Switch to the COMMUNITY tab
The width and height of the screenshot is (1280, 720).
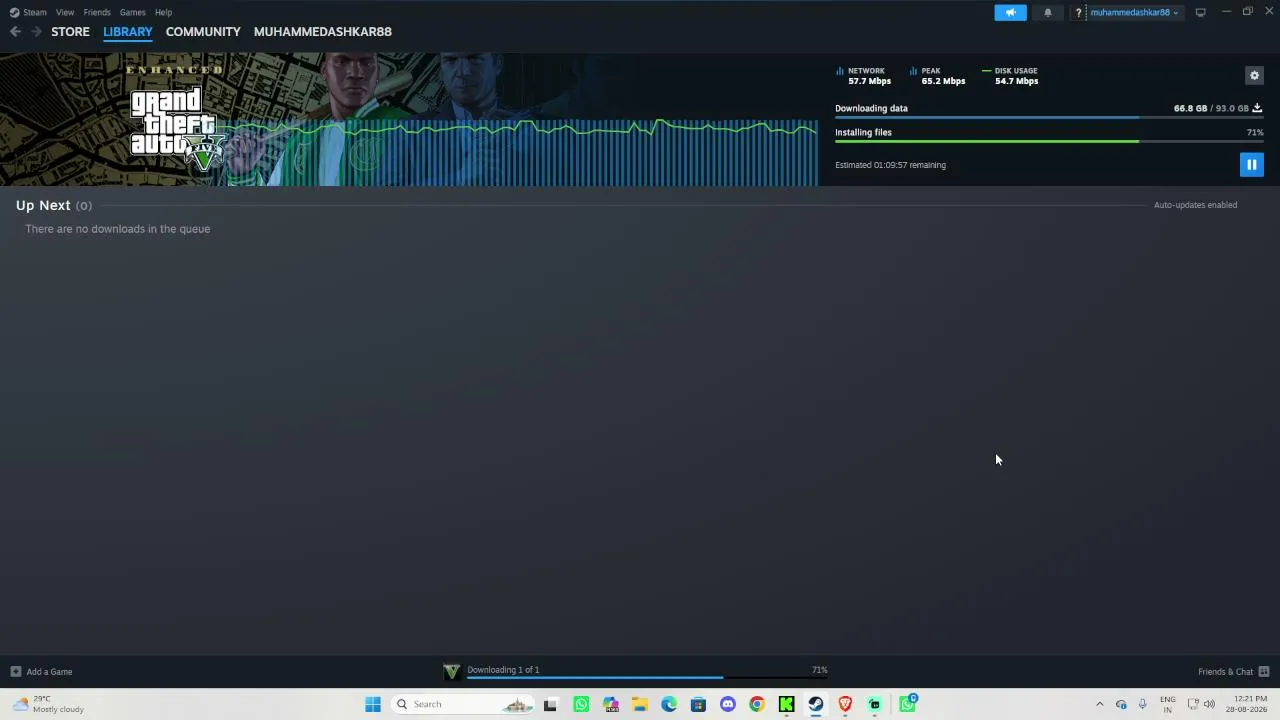coord(203,32)
